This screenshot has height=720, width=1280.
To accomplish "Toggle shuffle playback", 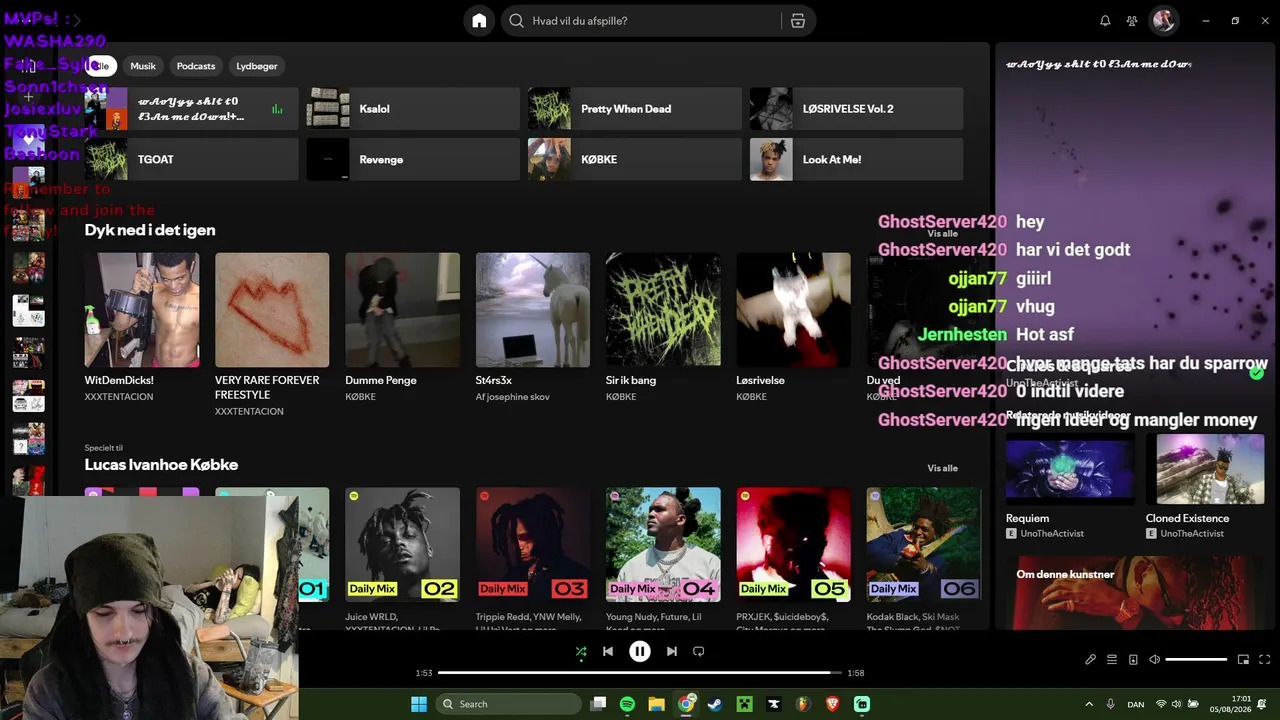I will (581, 651).
